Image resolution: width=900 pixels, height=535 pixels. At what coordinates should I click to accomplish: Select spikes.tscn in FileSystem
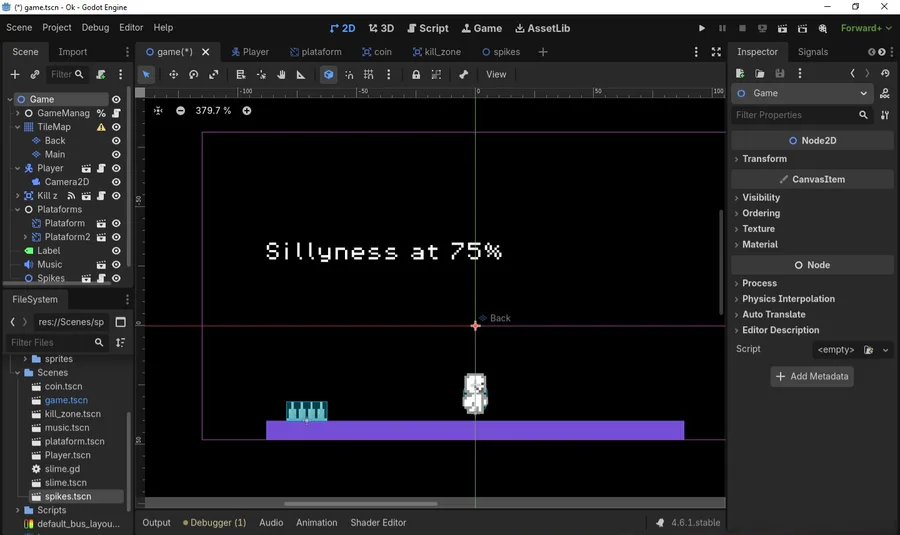pyautogui.click(x=68, y=497)
